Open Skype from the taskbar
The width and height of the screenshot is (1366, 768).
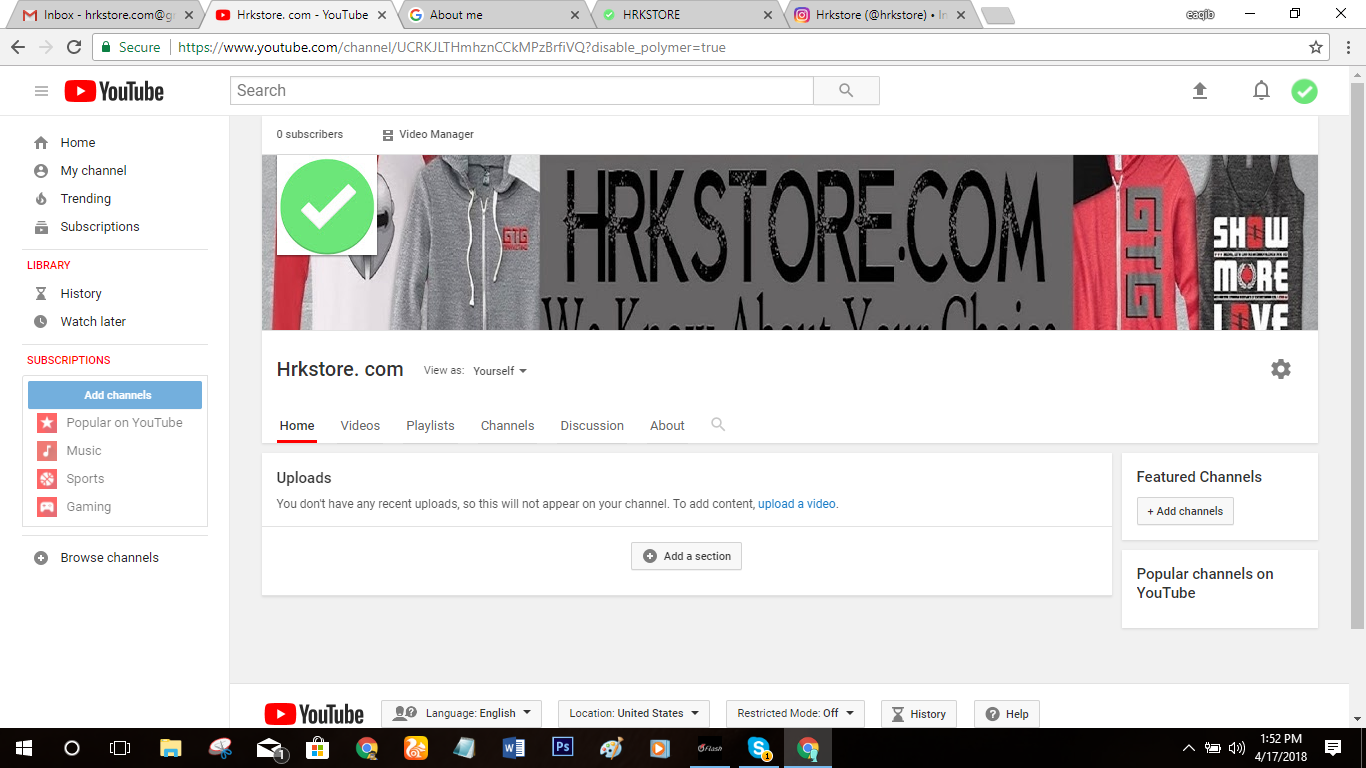pos(759,747)
